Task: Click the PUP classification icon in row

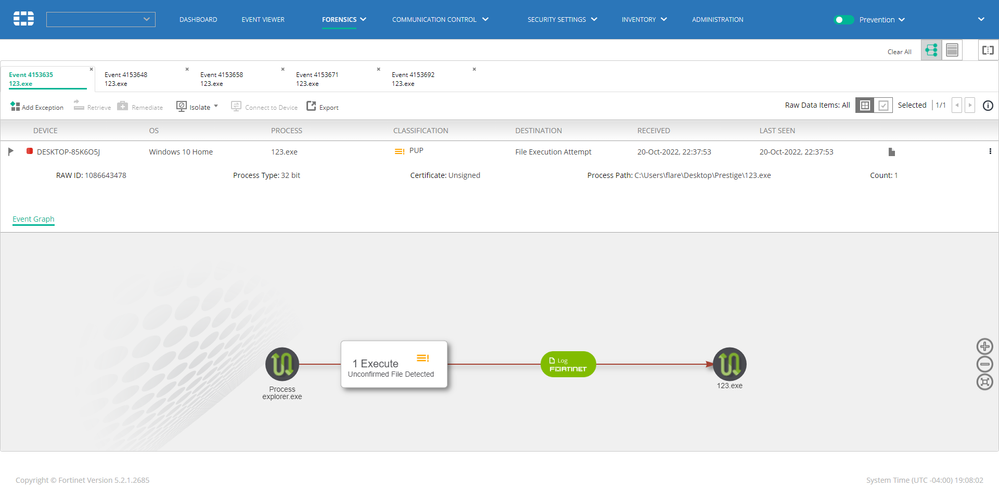Action: click(x=399, y=152)
